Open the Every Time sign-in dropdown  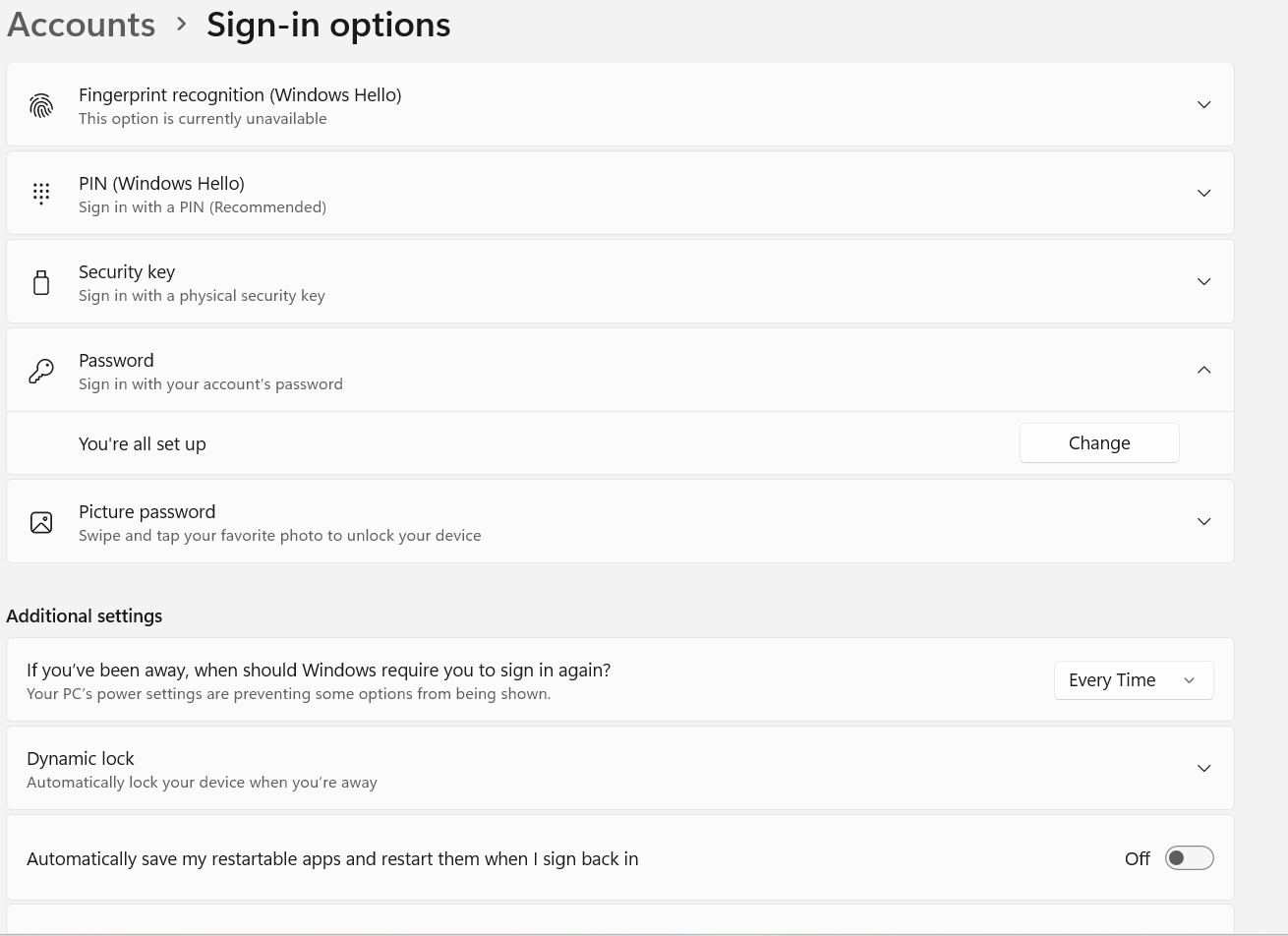[1133, 680]
